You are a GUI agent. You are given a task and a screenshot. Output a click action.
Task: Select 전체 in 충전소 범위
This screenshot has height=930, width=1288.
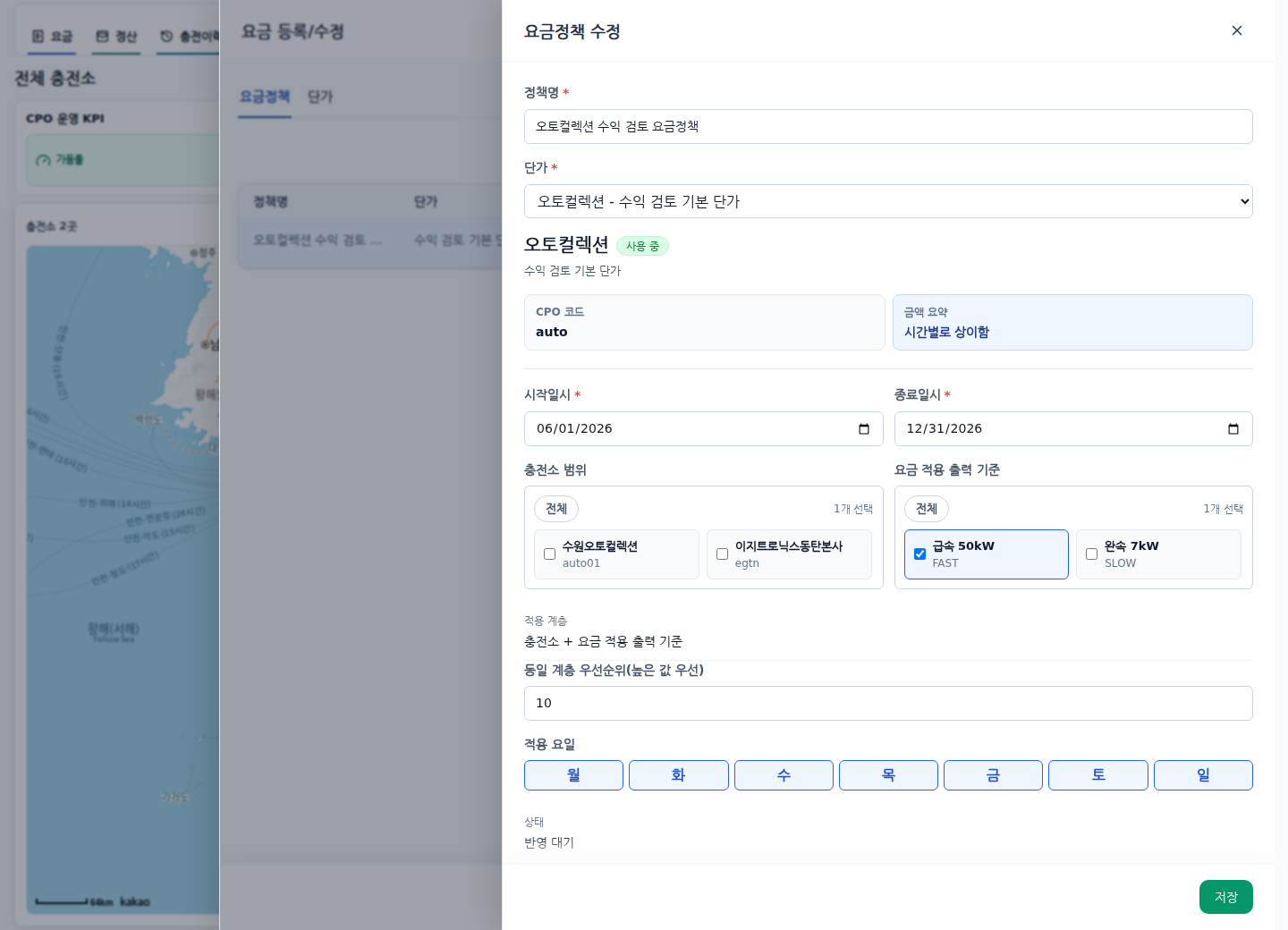556,509
